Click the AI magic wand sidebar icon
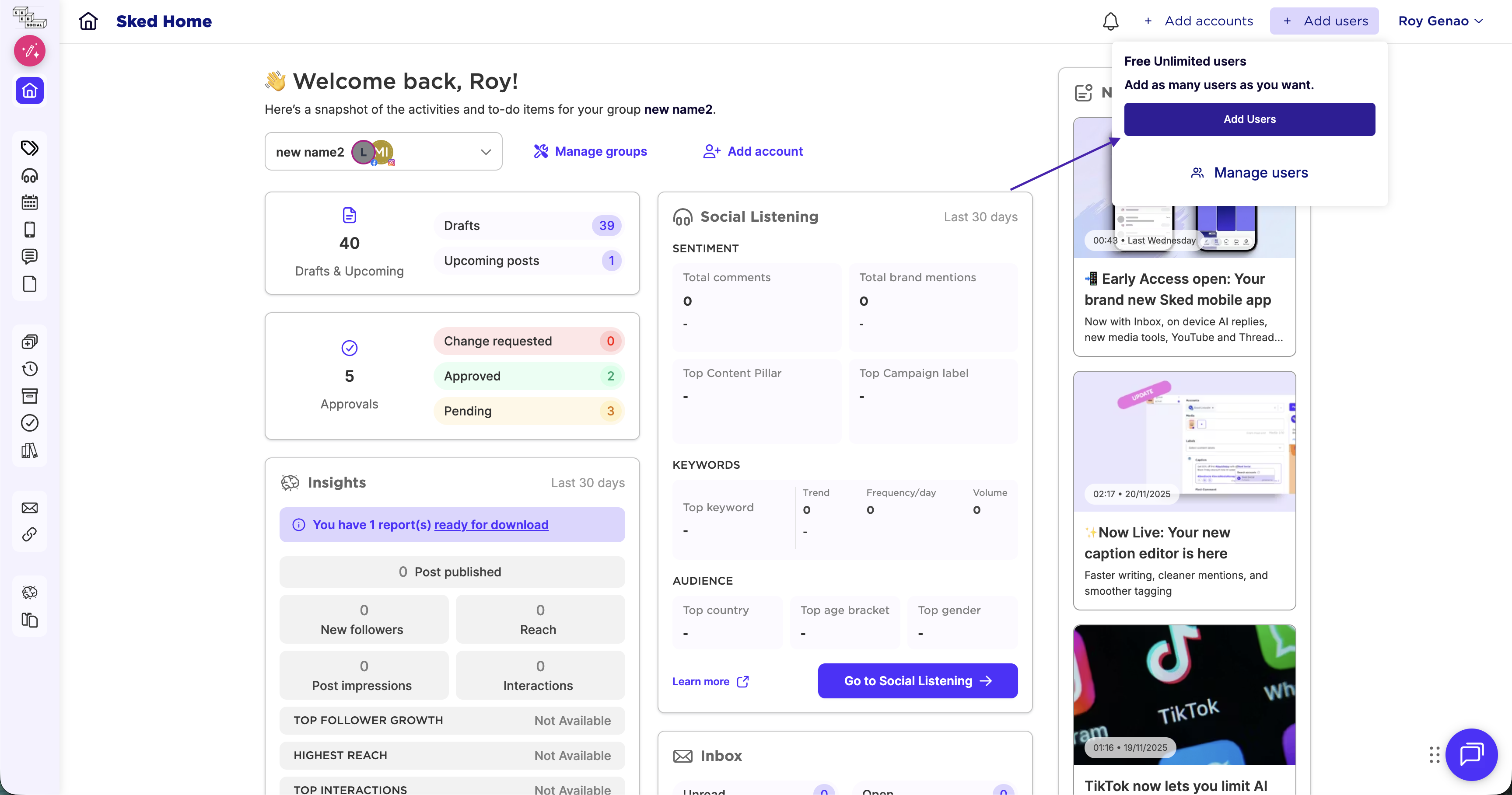The height and width of the screenshot is (795, 1512). [29, 51]
